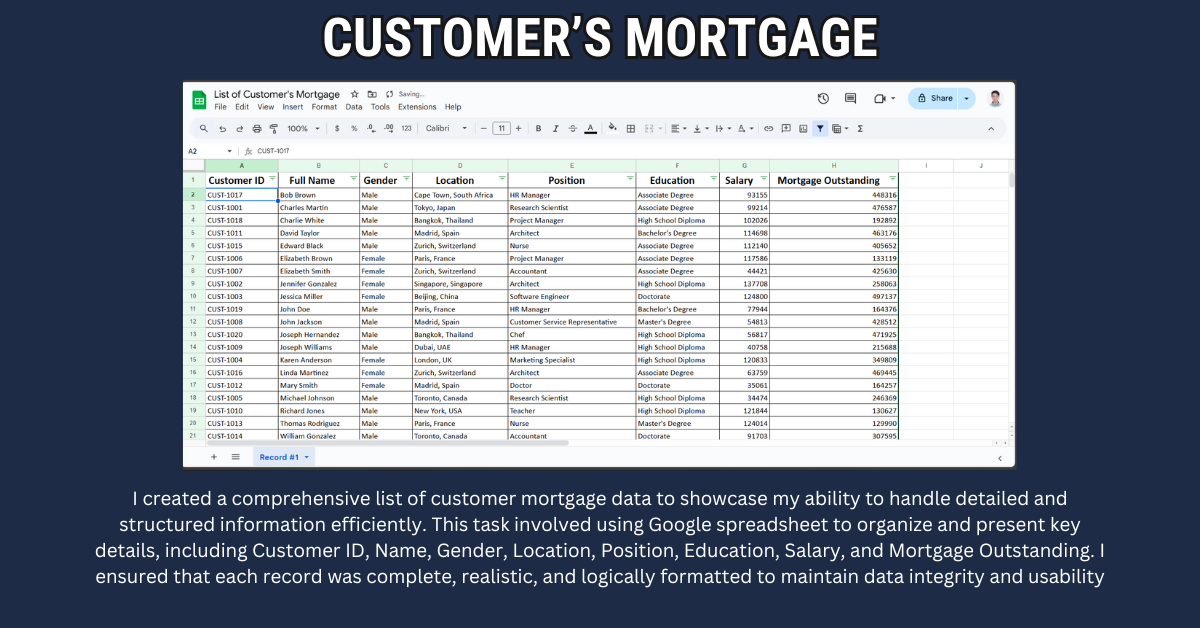Click the font size 11 field
Viewport: 1200px width, 628px height.
coord(501,128)
